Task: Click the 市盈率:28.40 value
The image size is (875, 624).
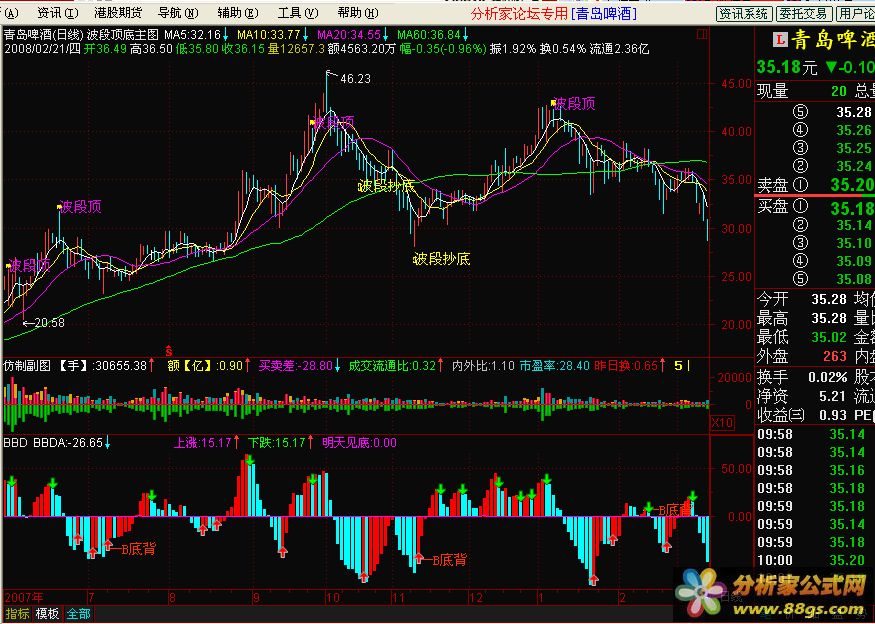Action: [554, 366]
